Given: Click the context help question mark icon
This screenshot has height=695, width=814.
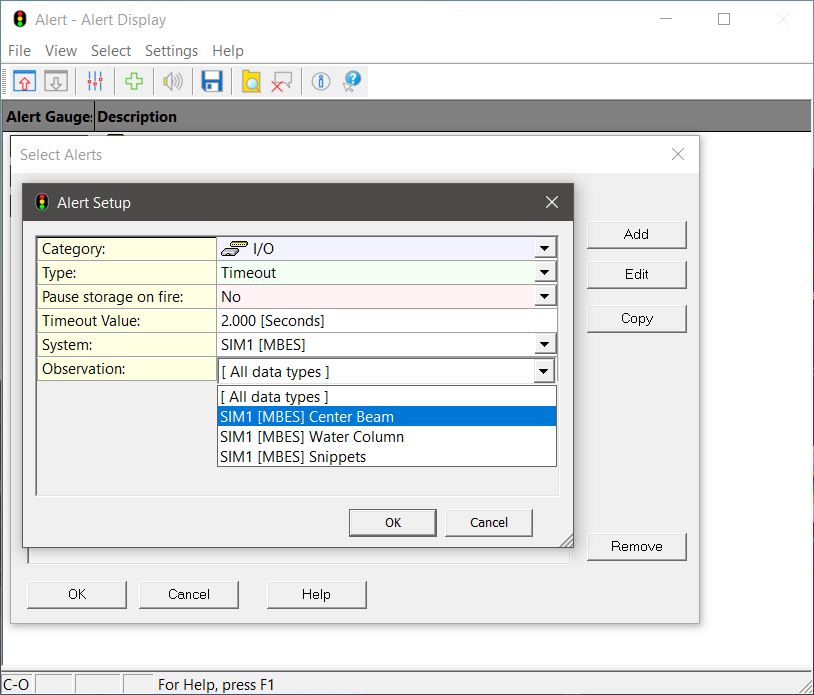Looking at the screenshot, I should [x=351, y=82].
